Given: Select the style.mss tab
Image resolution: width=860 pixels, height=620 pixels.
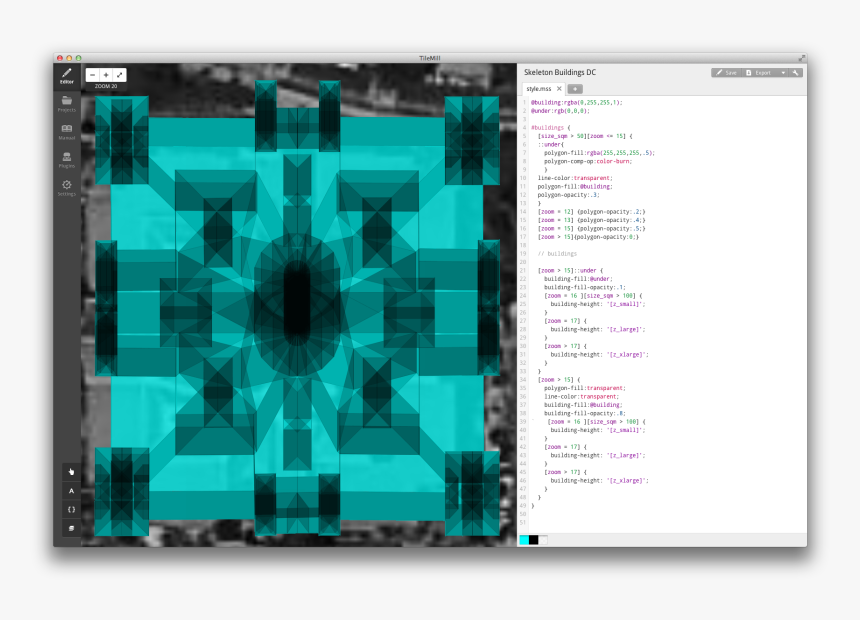Looking at the screenshot, I should point(538,89).
